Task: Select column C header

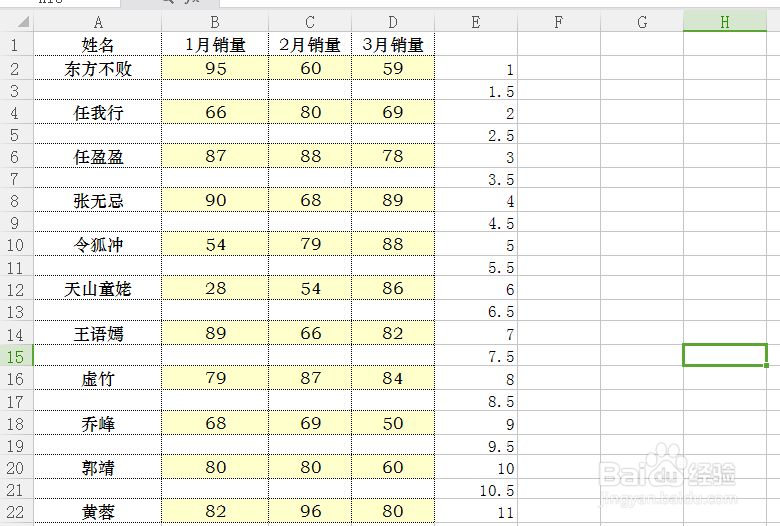Action: [x=310, y=22]
